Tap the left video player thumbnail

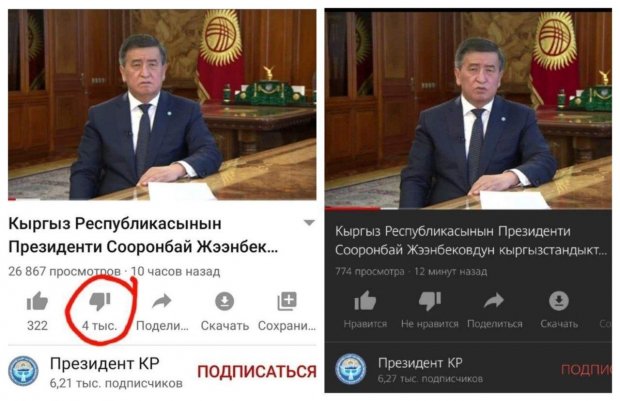(x=162, y=104)
